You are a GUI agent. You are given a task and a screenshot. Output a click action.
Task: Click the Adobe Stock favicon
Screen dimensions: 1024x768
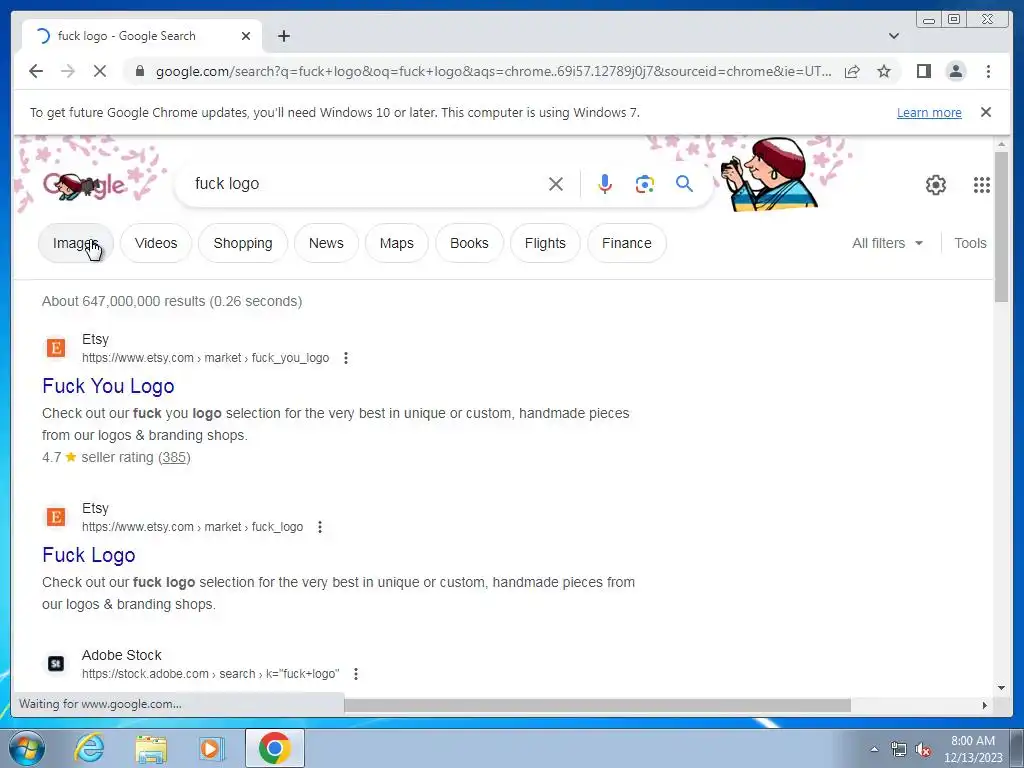pos(56,664)
